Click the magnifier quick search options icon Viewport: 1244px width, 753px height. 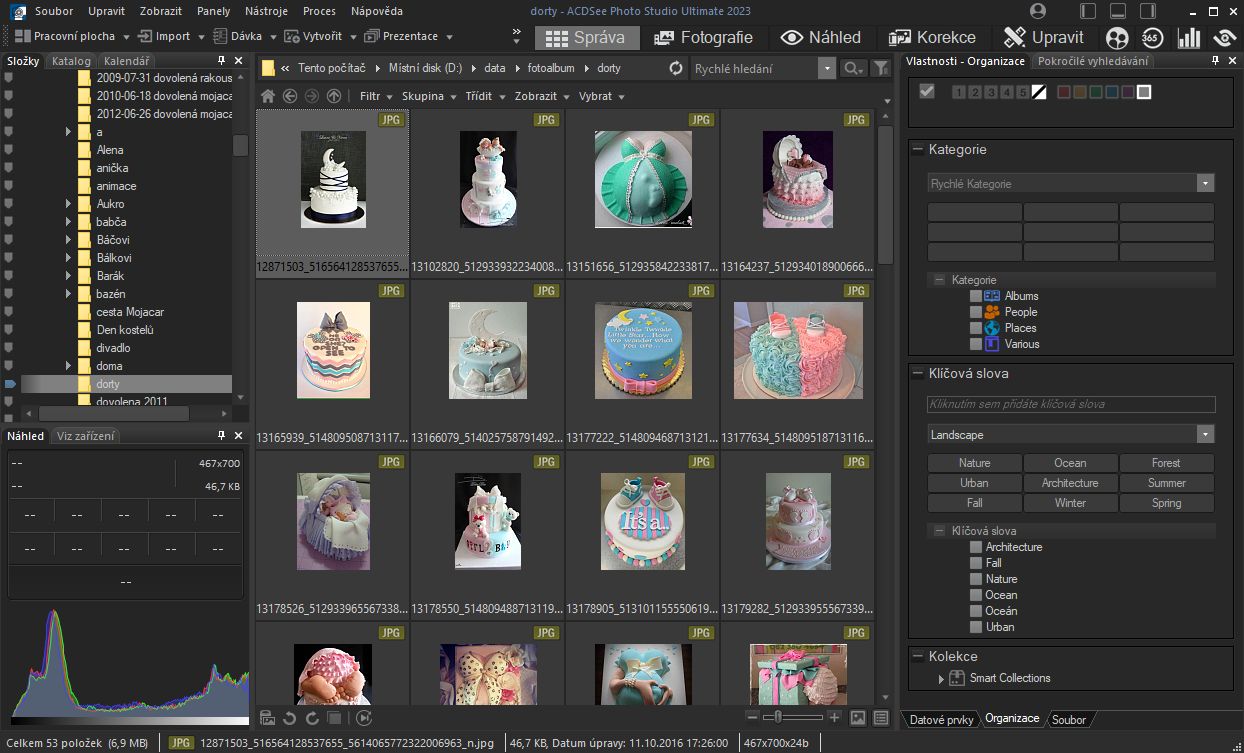click(x=853, y=68)
